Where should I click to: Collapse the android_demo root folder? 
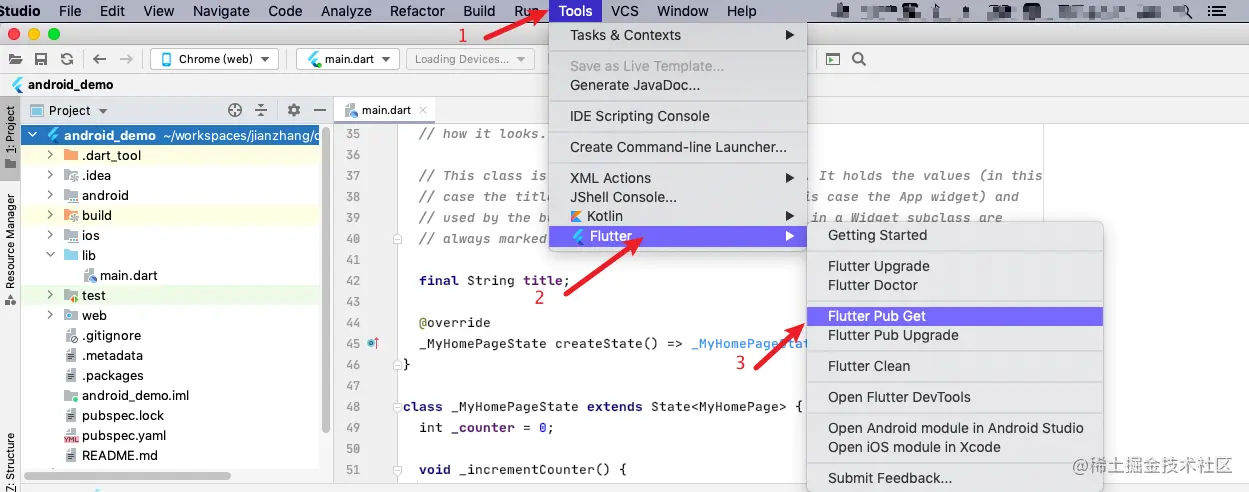pos(33,135)
